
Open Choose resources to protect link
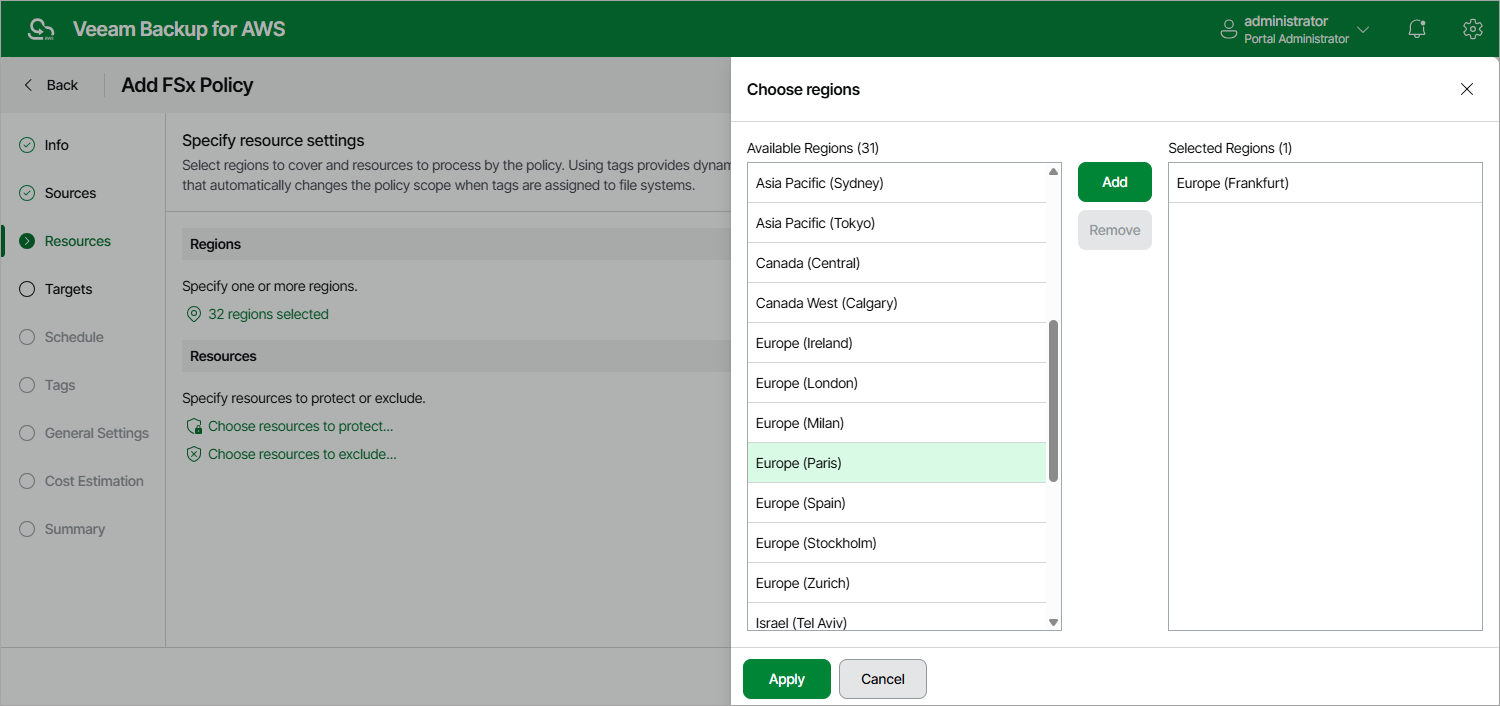(x=300, y=426)
